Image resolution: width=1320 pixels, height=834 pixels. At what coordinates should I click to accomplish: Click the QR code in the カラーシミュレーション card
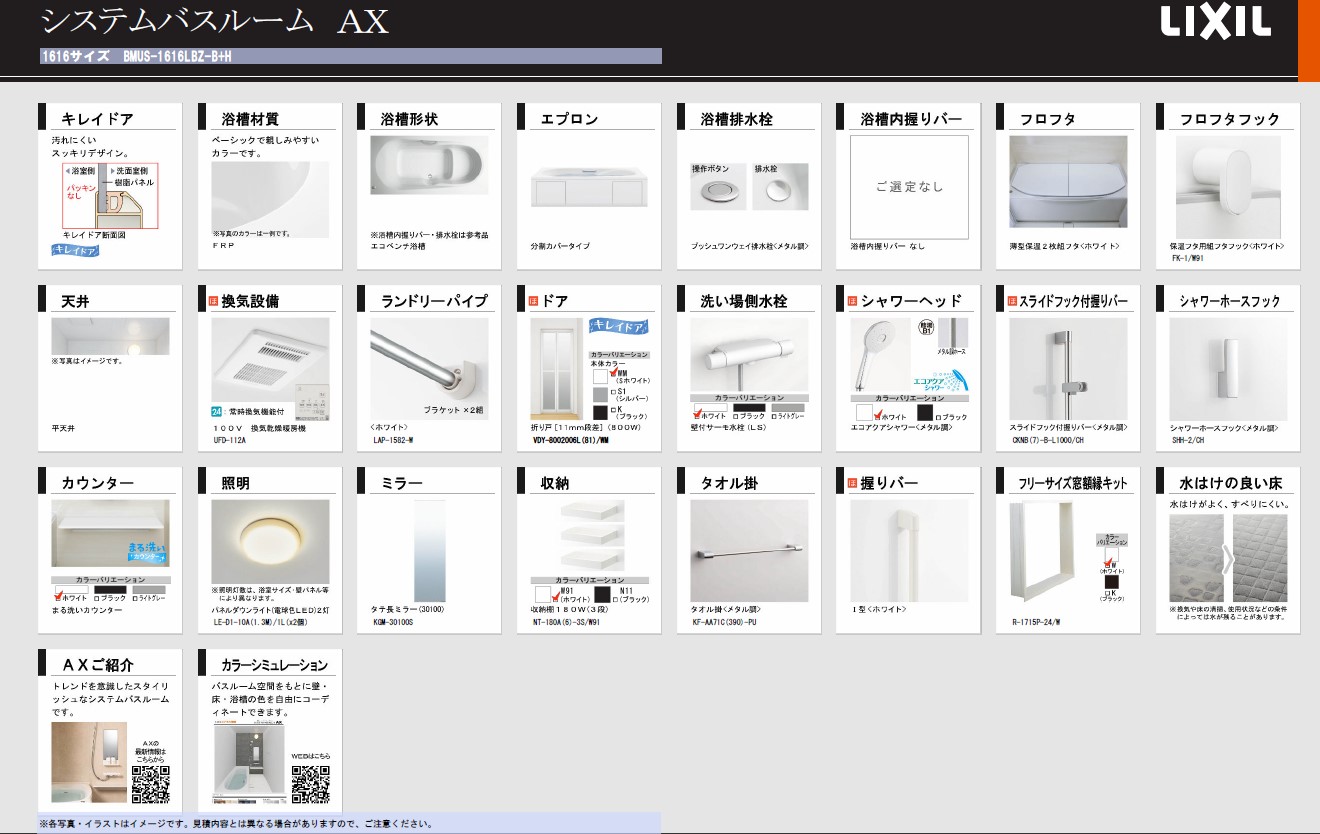(x=310, y=785)
